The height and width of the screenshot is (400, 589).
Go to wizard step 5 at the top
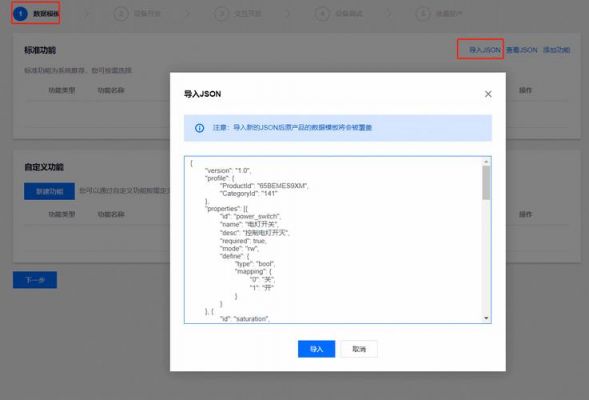pos(439,14)
